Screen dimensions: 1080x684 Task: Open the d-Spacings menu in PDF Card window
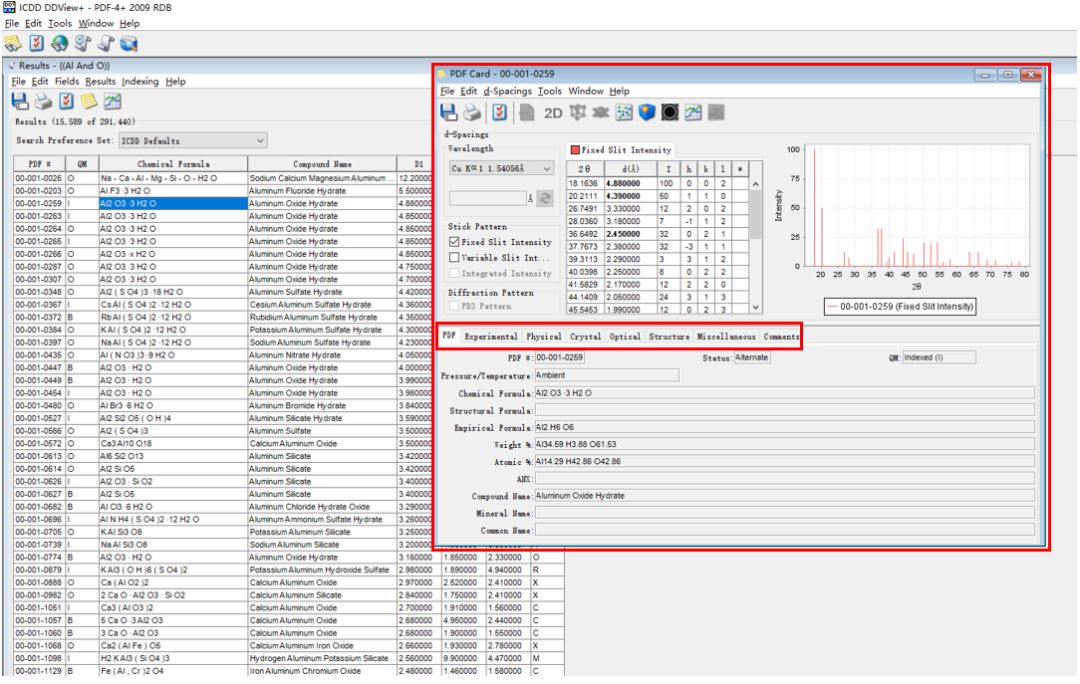508,91
